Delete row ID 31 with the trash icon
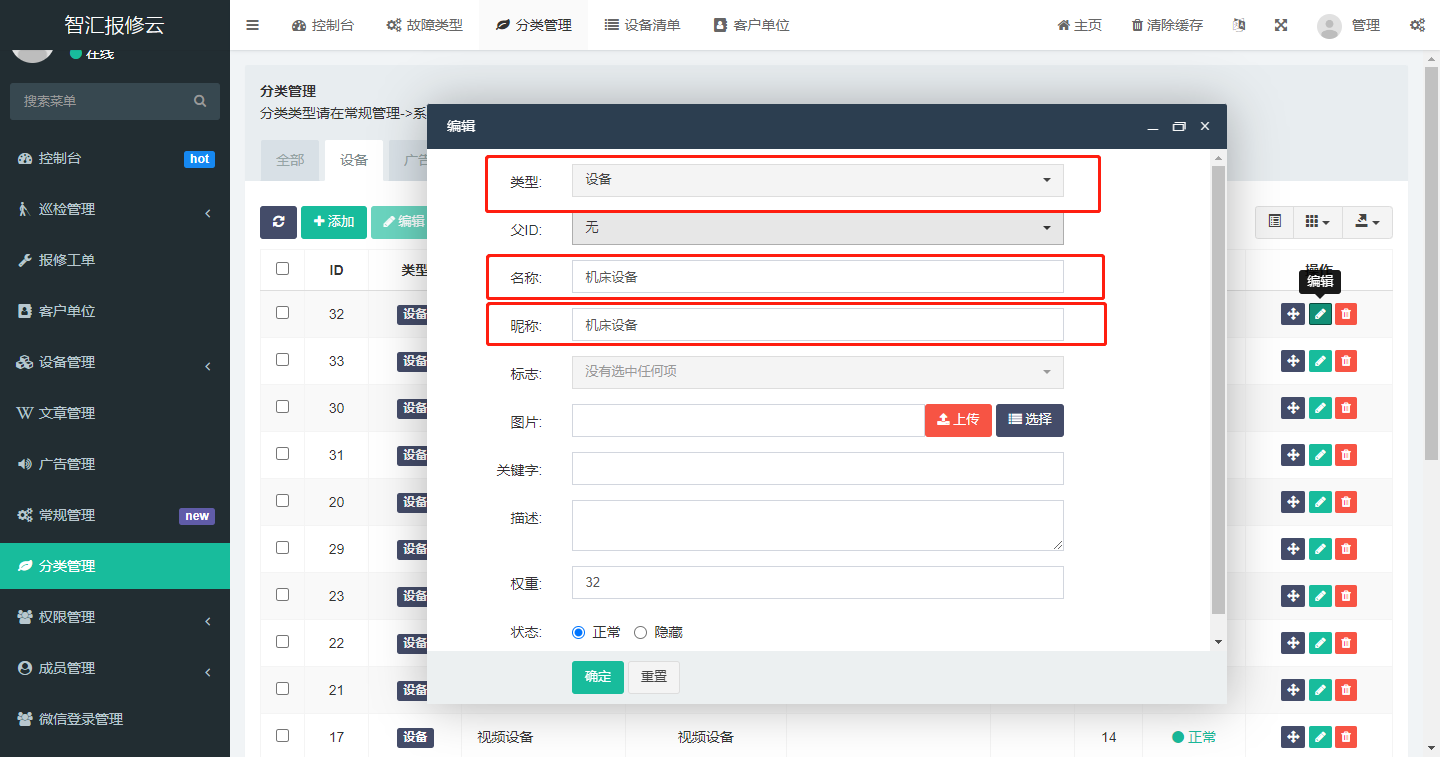 point(1346,455)
